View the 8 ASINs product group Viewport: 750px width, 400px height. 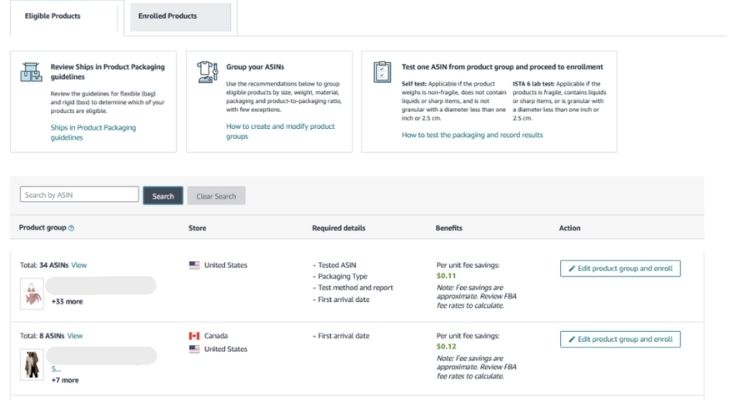(x=75, y=336)
